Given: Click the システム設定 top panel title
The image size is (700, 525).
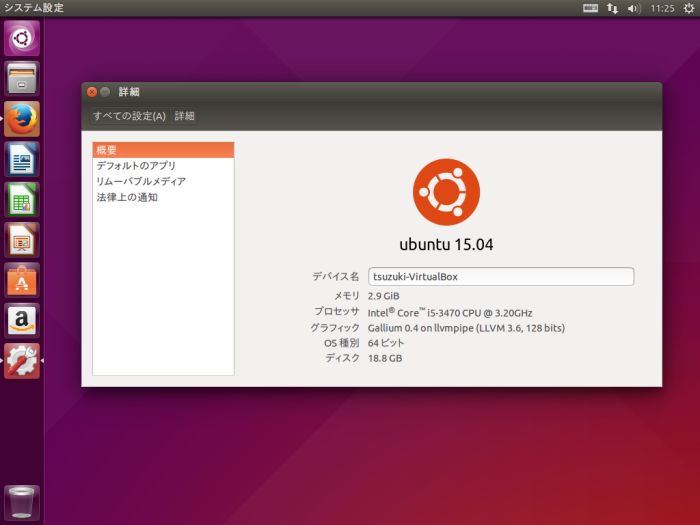Looking at the screenshot, I should 34,8.
